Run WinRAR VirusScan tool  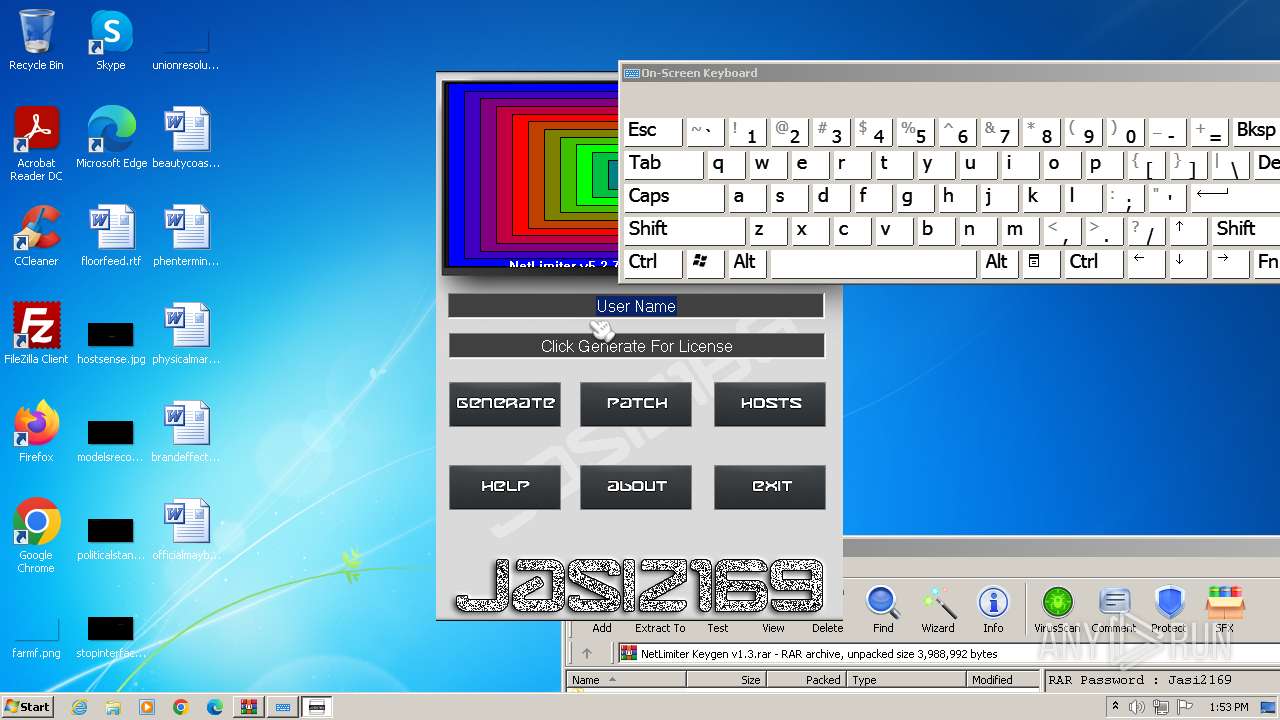[1057, 610]
